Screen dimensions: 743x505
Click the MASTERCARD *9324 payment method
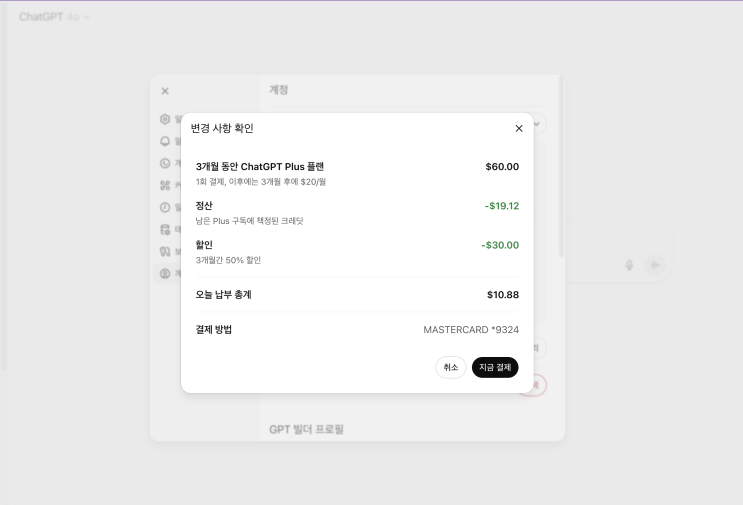pos(471,330)
